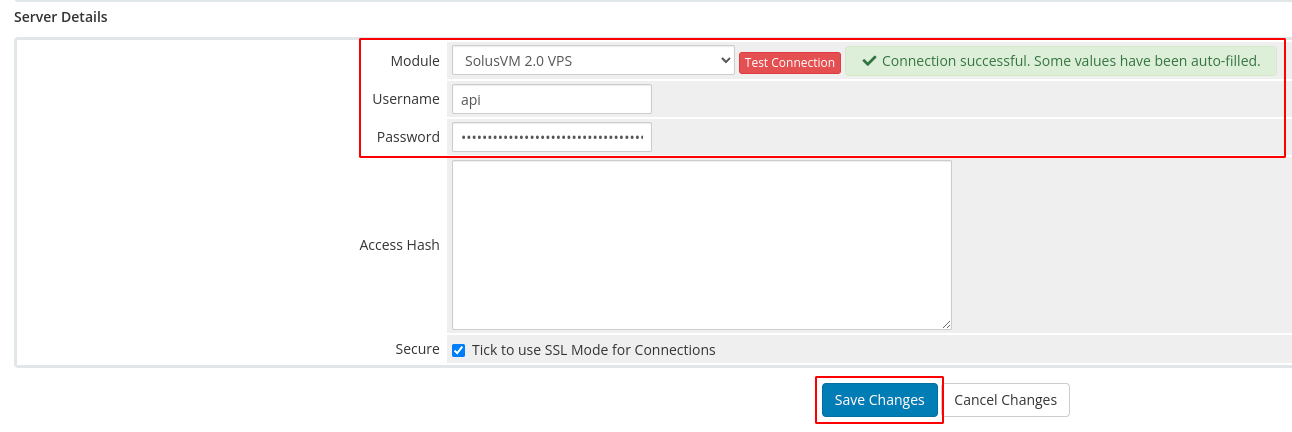The width and height of the screenshot is (1292, 432).
Task: Click the Username field label
Action: point(405,99)
